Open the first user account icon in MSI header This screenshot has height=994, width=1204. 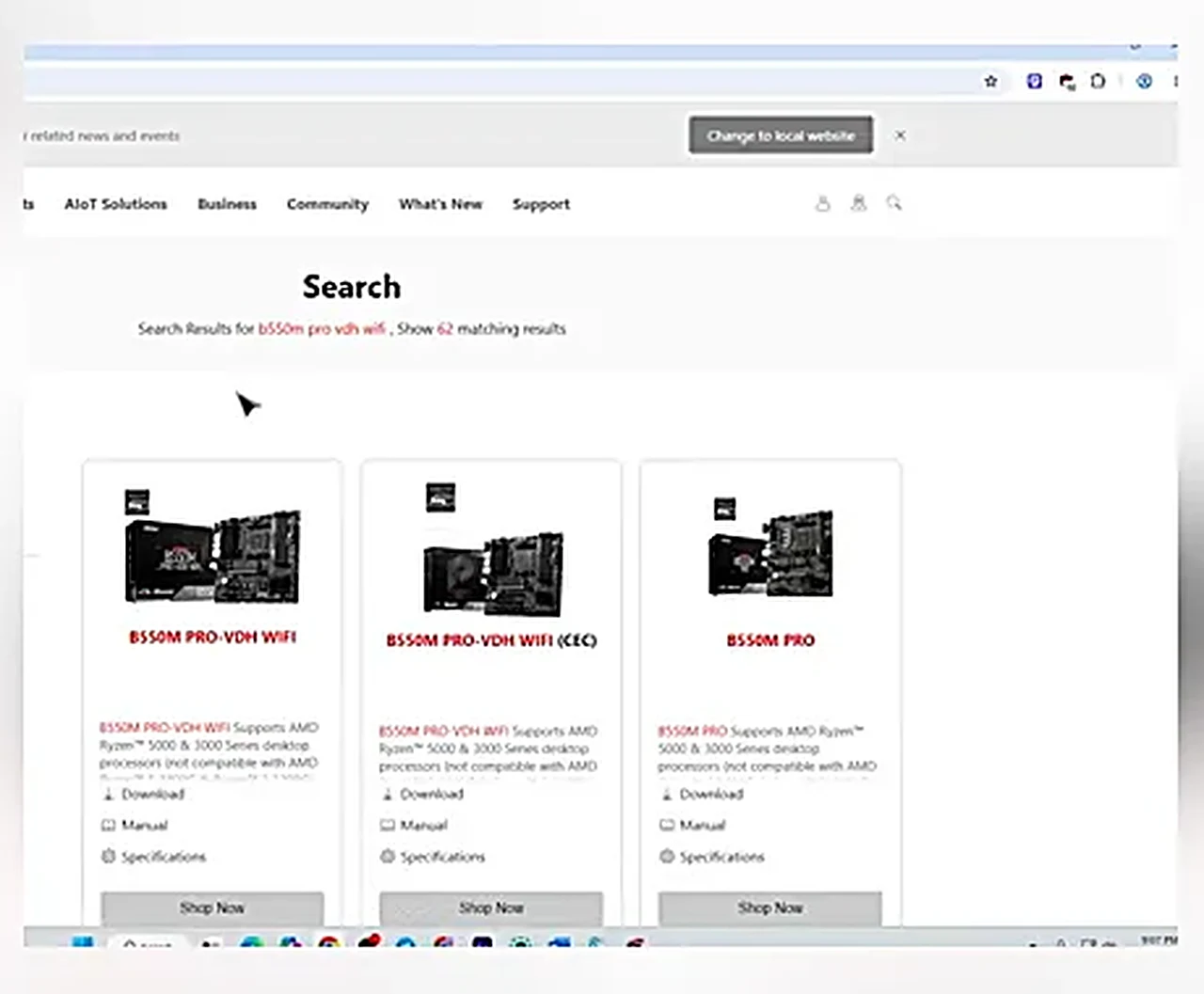click(823, 203)
